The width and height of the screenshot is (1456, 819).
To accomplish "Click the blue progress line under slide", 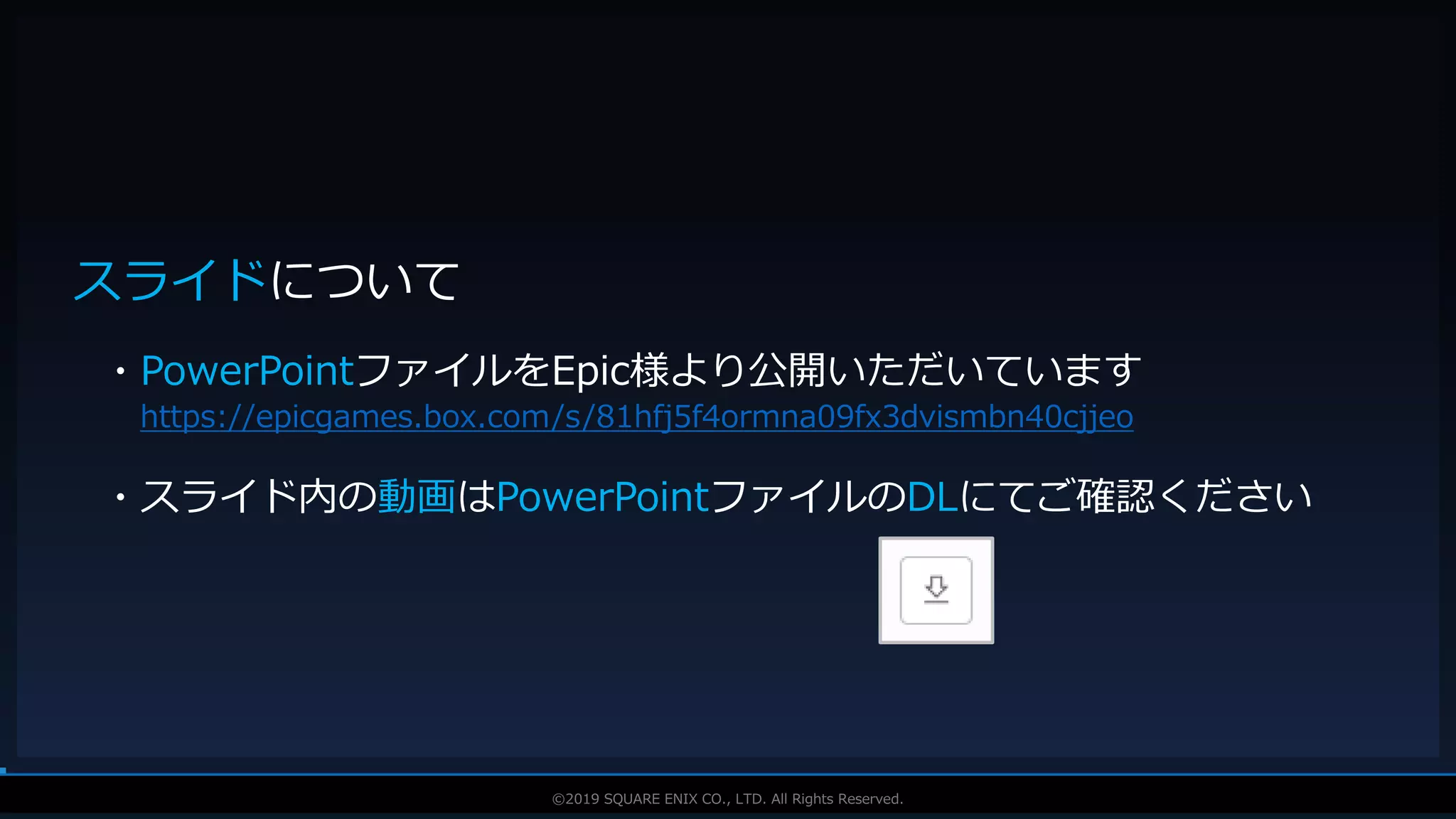I will click(x=728, y=773).
